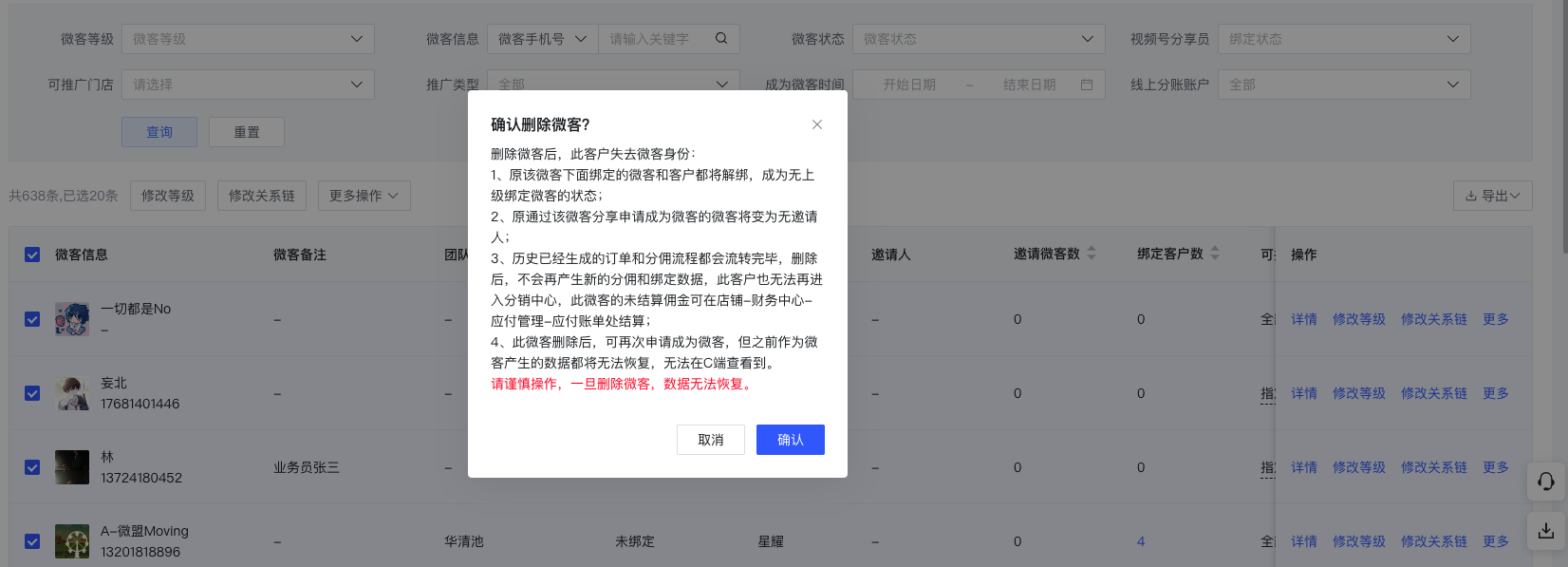Click the 华清池 team cell
This screenshot has height=567, width=1568.
[x=464, y=541]
